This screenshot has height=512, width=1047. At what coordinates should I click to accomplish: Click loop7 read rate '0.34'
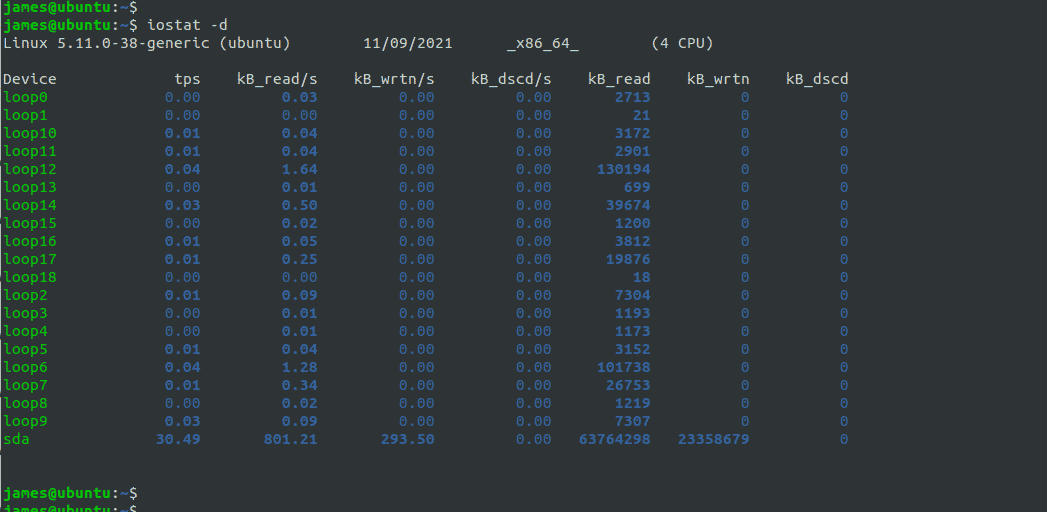(299, 386)
